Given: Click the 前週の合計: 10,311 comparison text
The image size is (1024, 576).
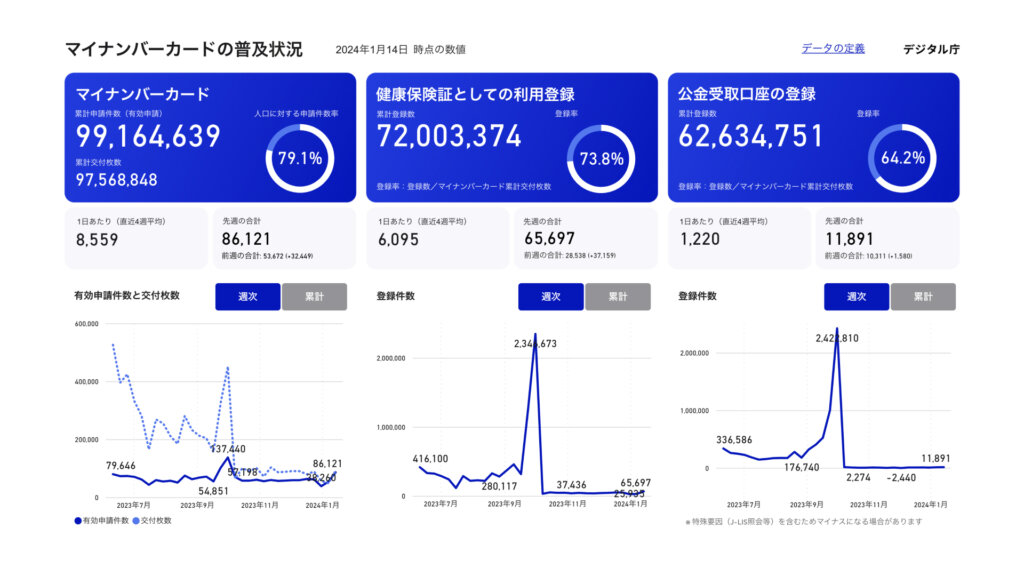Looking at the screenshot, I should 869,256.
